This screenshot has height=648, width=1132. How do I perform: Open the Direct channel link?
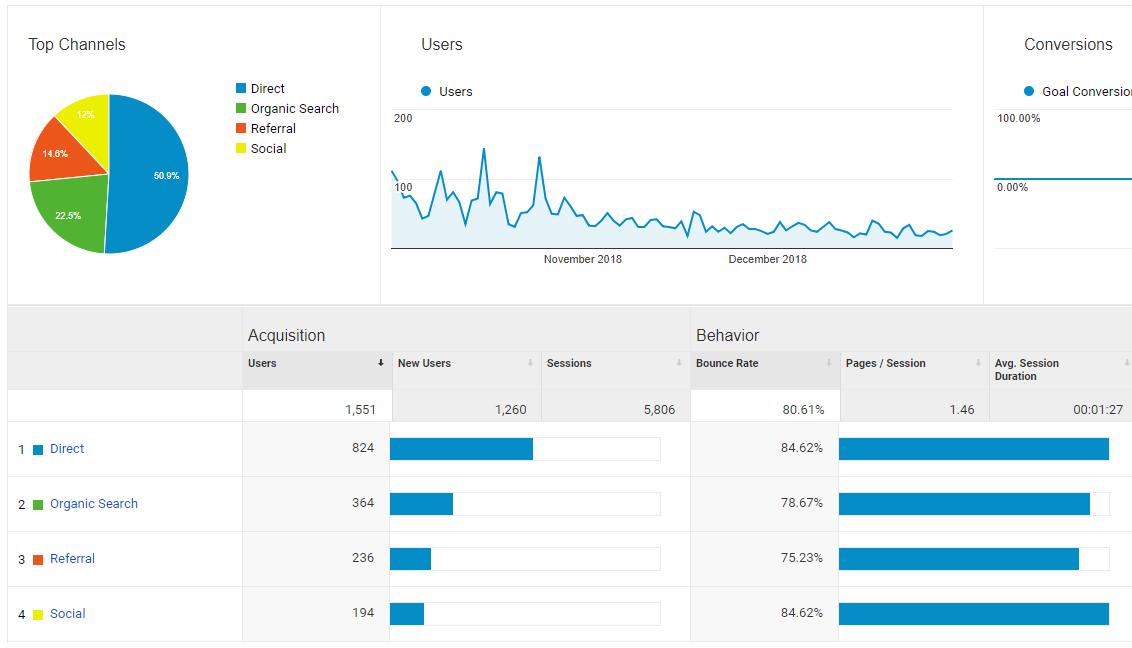(x=67, y=449)
